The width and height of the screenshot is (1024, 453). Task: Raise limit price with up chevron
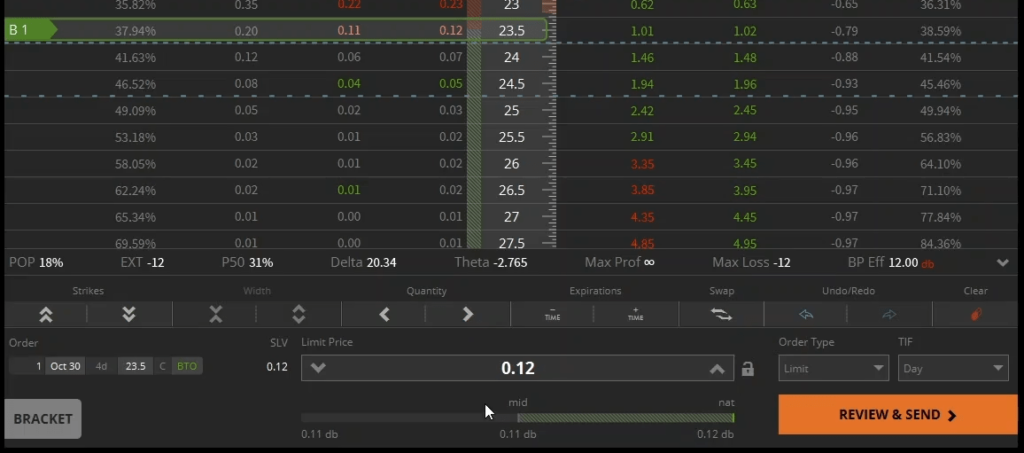(x=716, y=368)
